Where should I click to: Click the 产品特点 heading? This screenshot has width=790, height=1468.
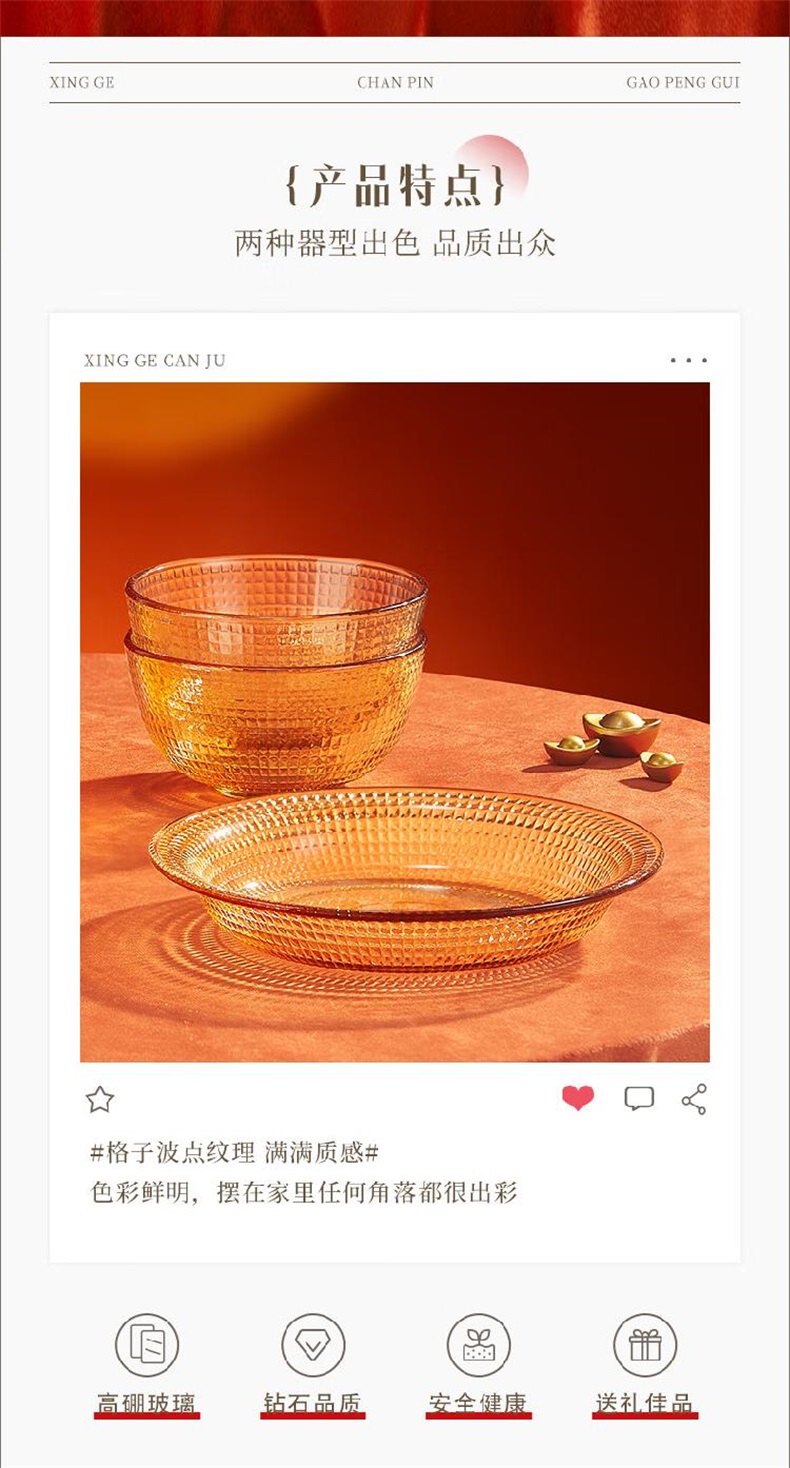[x=395, y=185]
